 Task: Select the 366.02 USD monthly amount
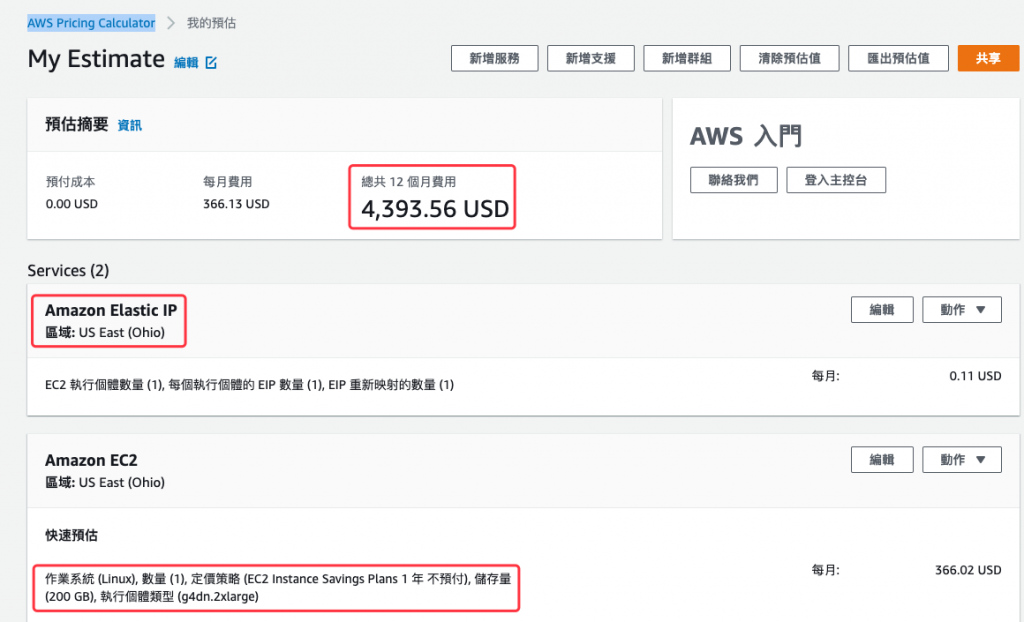tap(968, 570)
